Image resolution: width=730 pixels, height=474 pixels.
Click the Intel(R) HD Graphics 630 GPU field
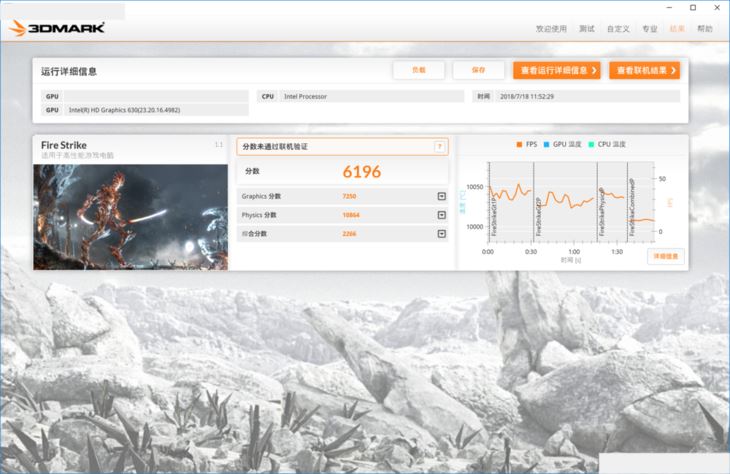point(156,110)
